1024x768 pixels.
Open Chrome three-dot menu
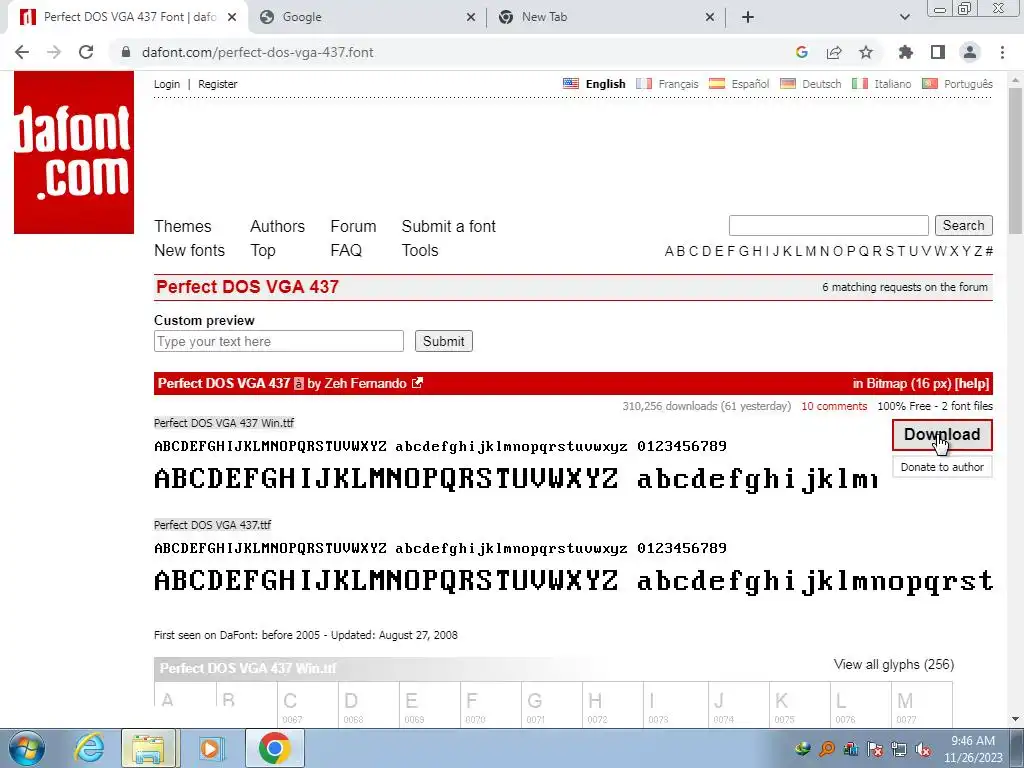(x=1002, y=52)
